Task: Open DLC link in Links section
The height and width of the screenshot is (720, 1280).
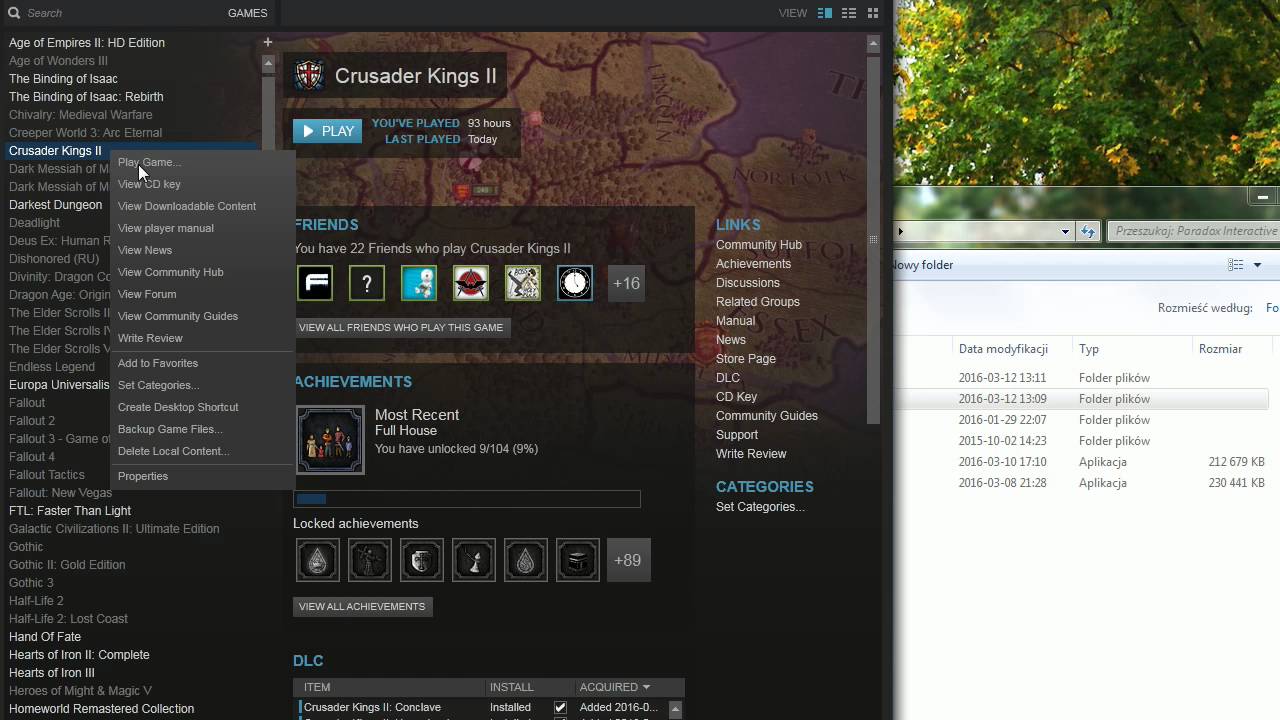Action: [x=728, y=378]
